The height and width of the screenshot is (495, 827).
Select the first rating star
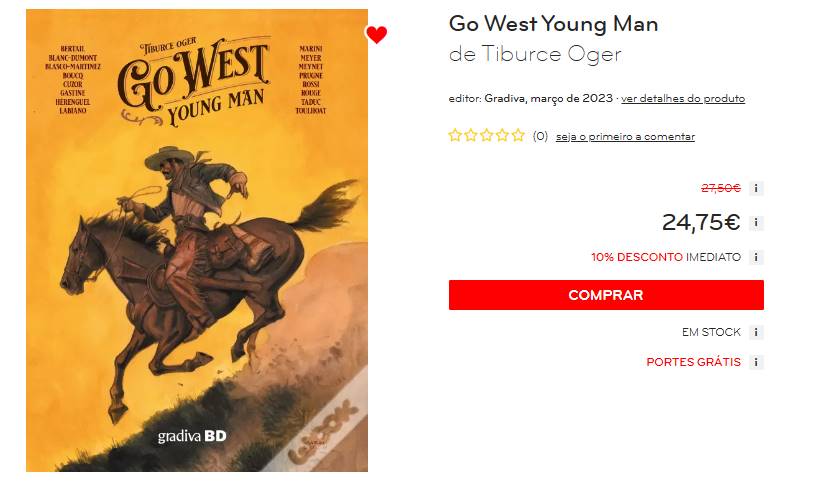coord(455,135)
